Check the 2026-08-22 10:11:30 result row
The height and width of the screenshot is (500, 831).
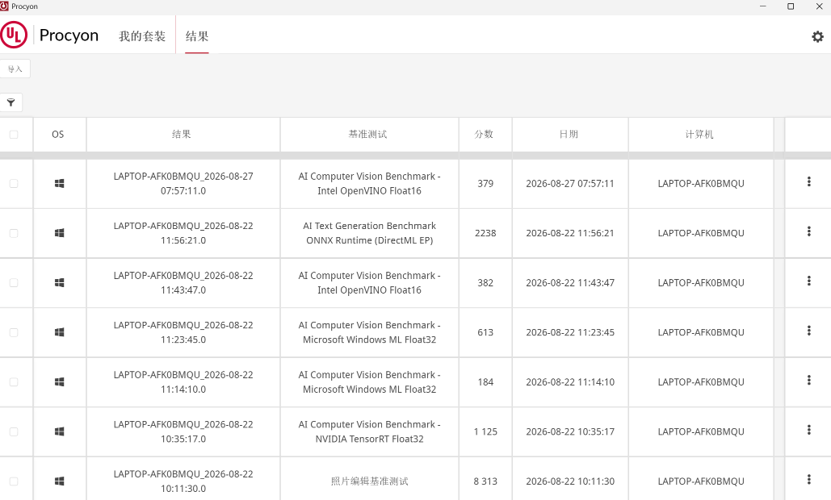click(x=14, y=481)
